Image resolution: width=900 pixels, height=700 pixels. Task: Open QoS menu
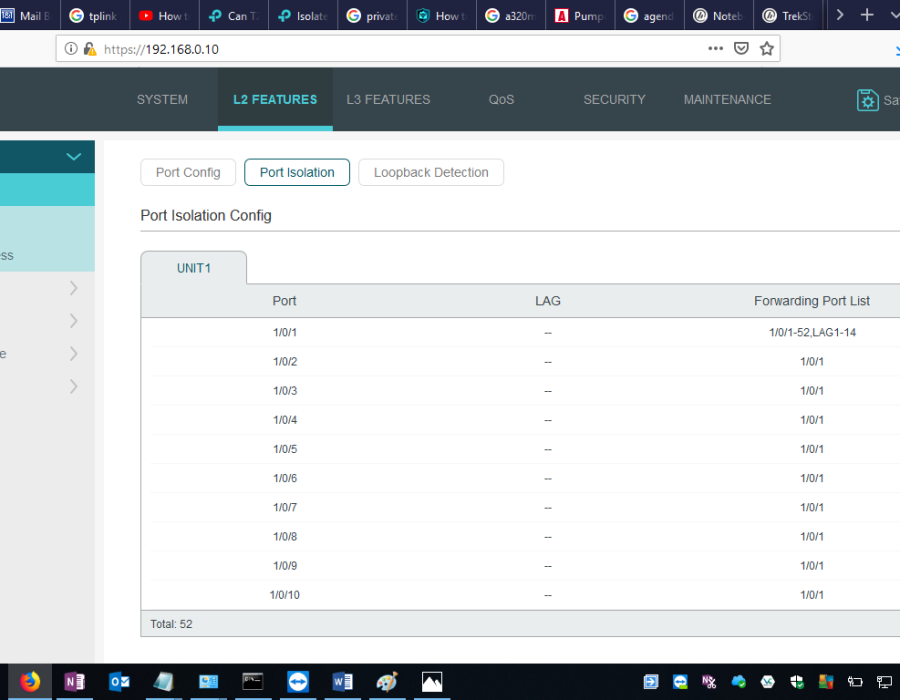point(501,99)
